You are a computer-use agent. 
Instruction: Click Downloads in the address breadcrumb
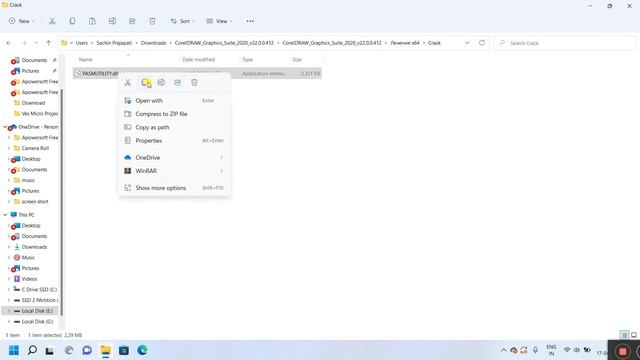coord(153,43)
